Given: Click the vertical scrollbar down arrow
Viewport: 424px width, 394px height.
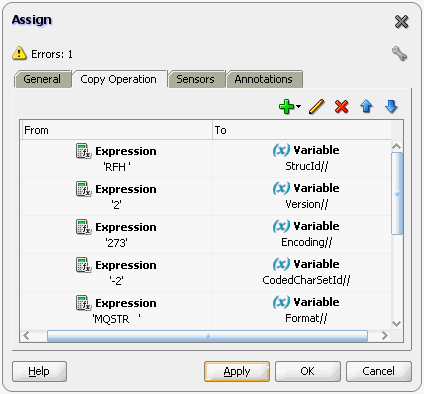Looking at the screenshot, I should (x=397, y=323).
